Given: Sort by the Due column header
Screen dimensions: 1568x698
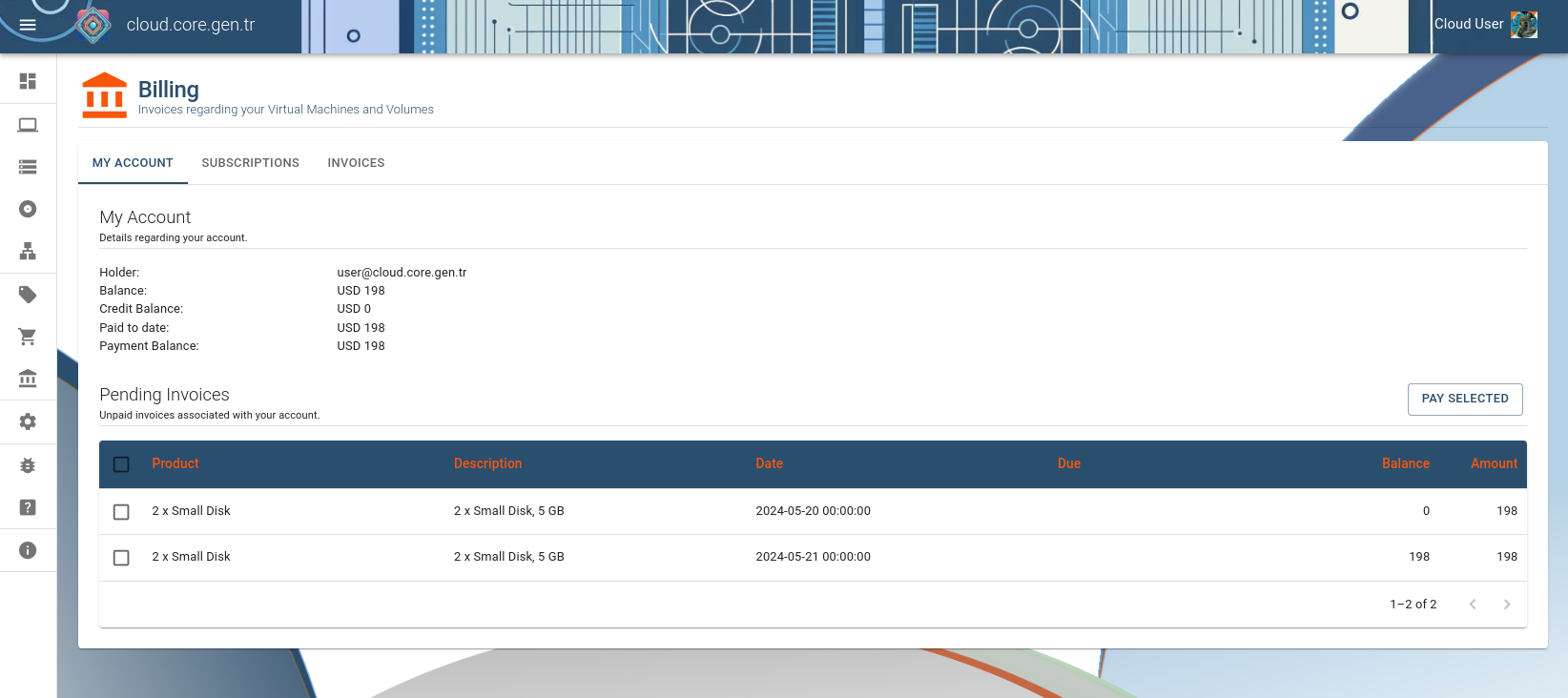Looking at the screenshot, I should point(1069,463).
